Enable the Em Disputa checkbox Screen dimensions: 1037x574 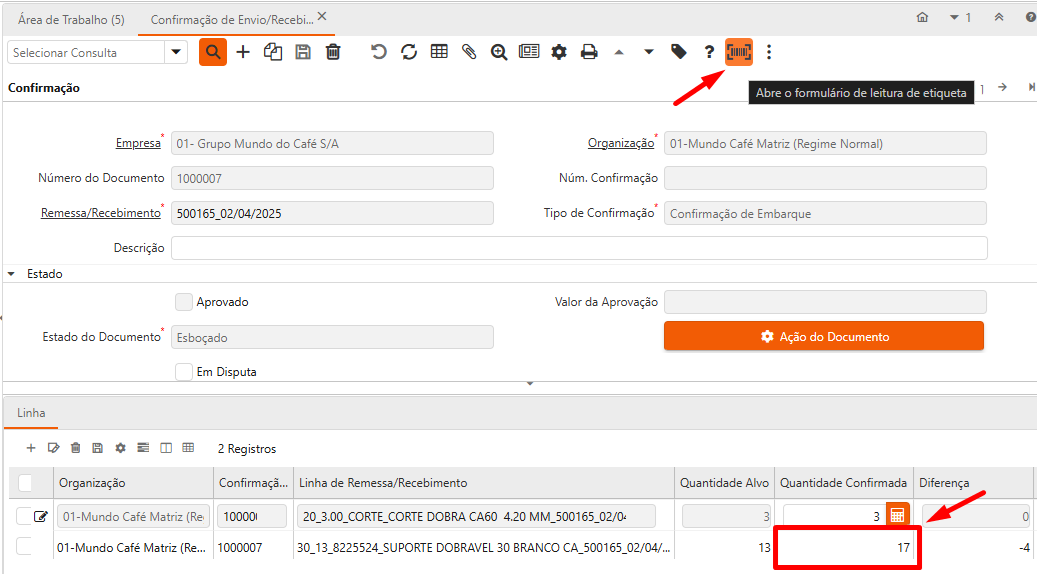183,372
